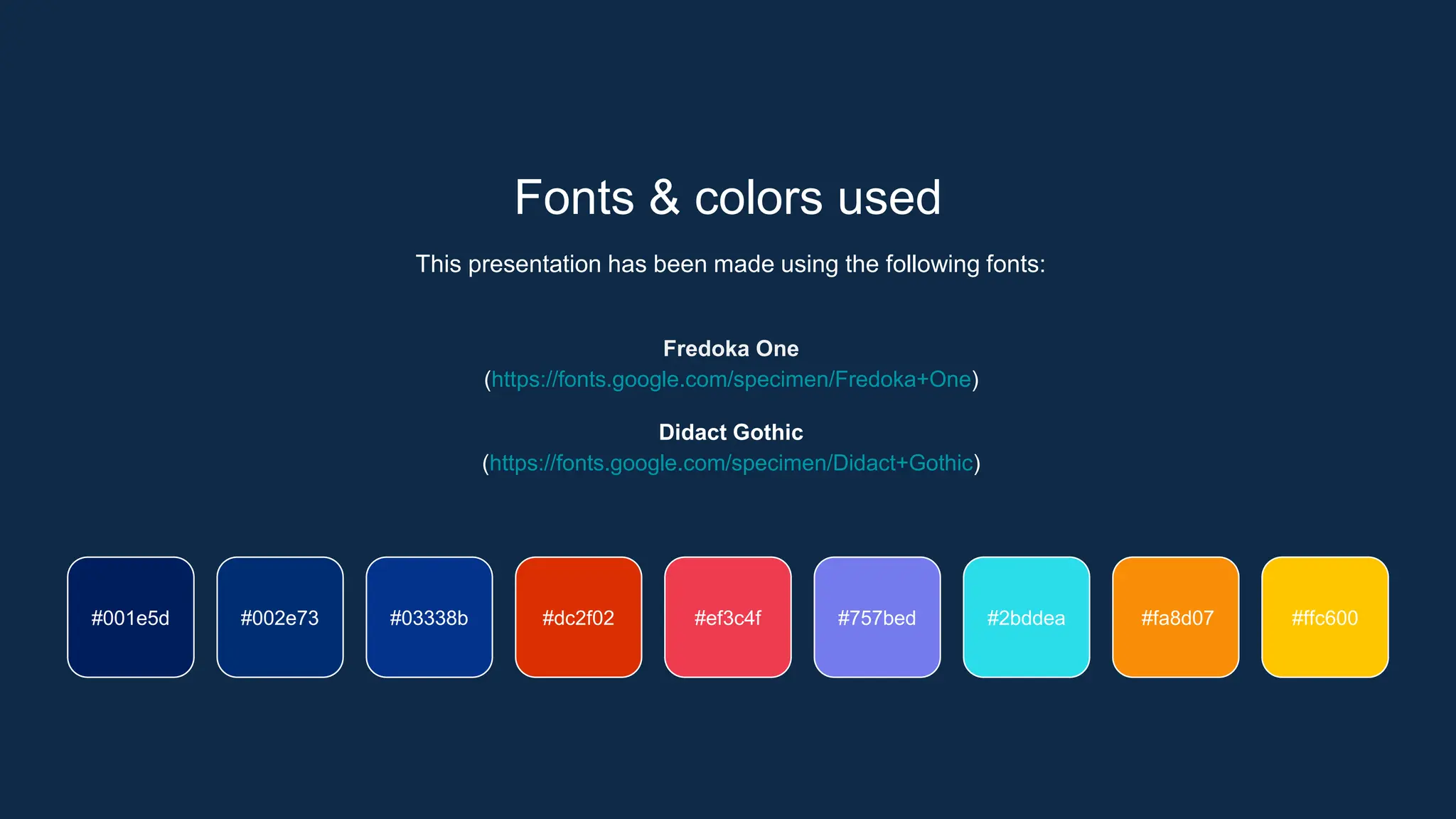The height and width of the screenshot is (819, 1456).
Task: Click the word 'colors' in the slide title
Action: [758, 198]
